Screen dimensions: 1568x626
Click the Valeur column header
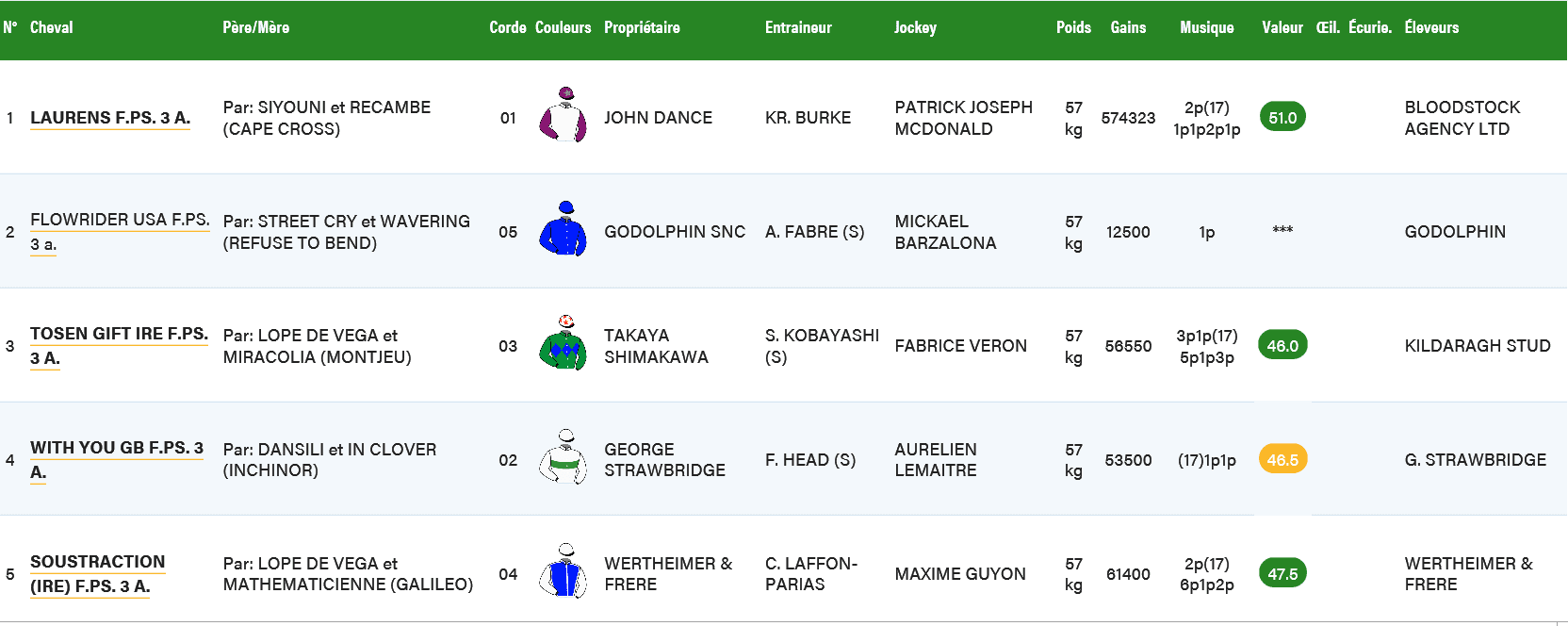[x=1282, y=27]
